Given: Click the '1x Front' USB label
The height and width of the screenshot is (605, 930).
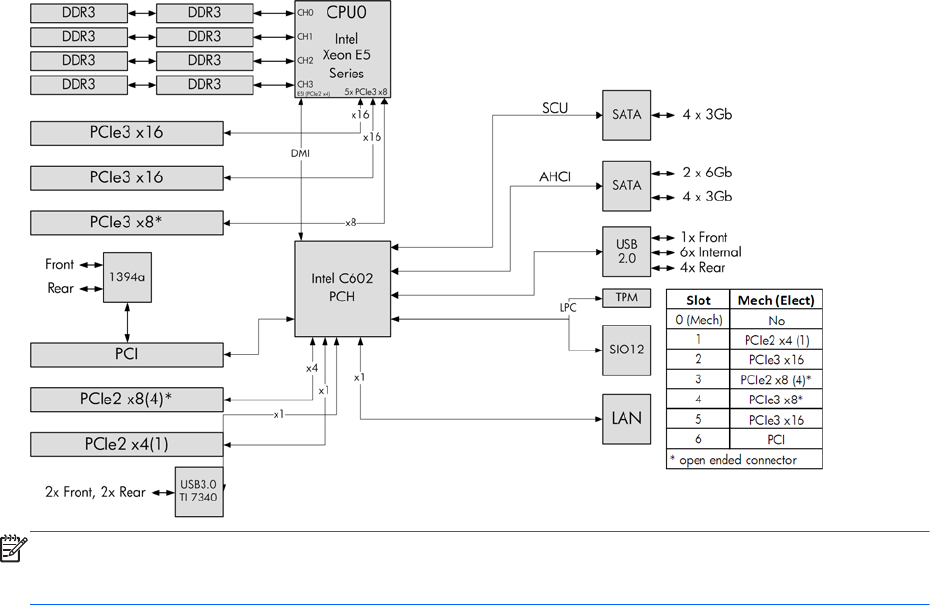Looking at the screenshot, I should (703, 237).
